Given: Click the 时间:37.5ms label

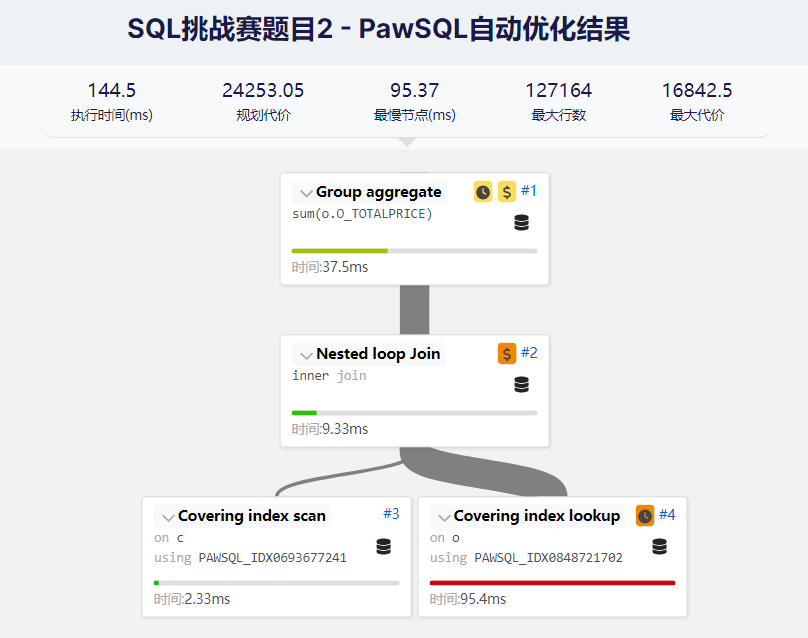Looking at the screenshot, I should coord(330,267).
